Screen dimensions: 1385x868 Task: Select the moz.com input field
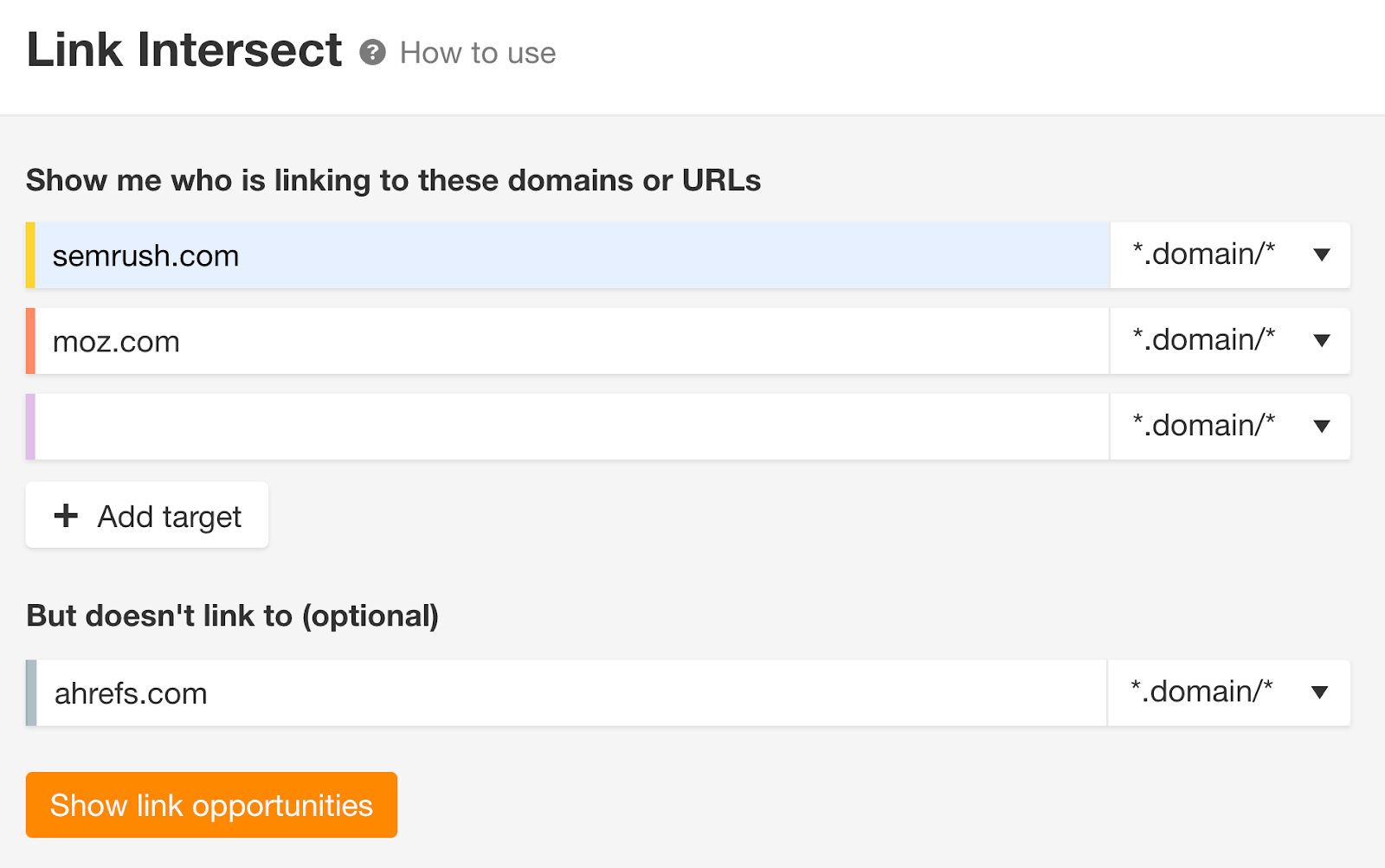tap(519, 340)
